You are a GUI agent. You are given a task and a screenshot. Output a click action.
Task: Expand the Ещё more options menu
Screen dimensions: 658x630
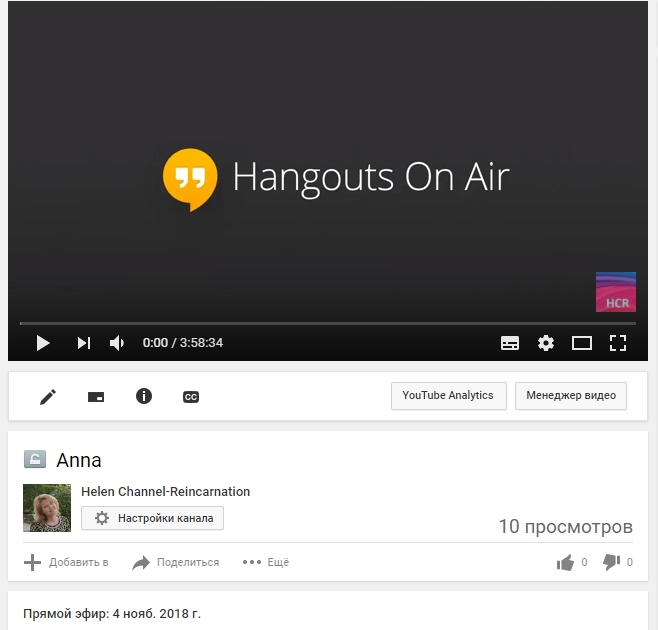tap(266, 563)
